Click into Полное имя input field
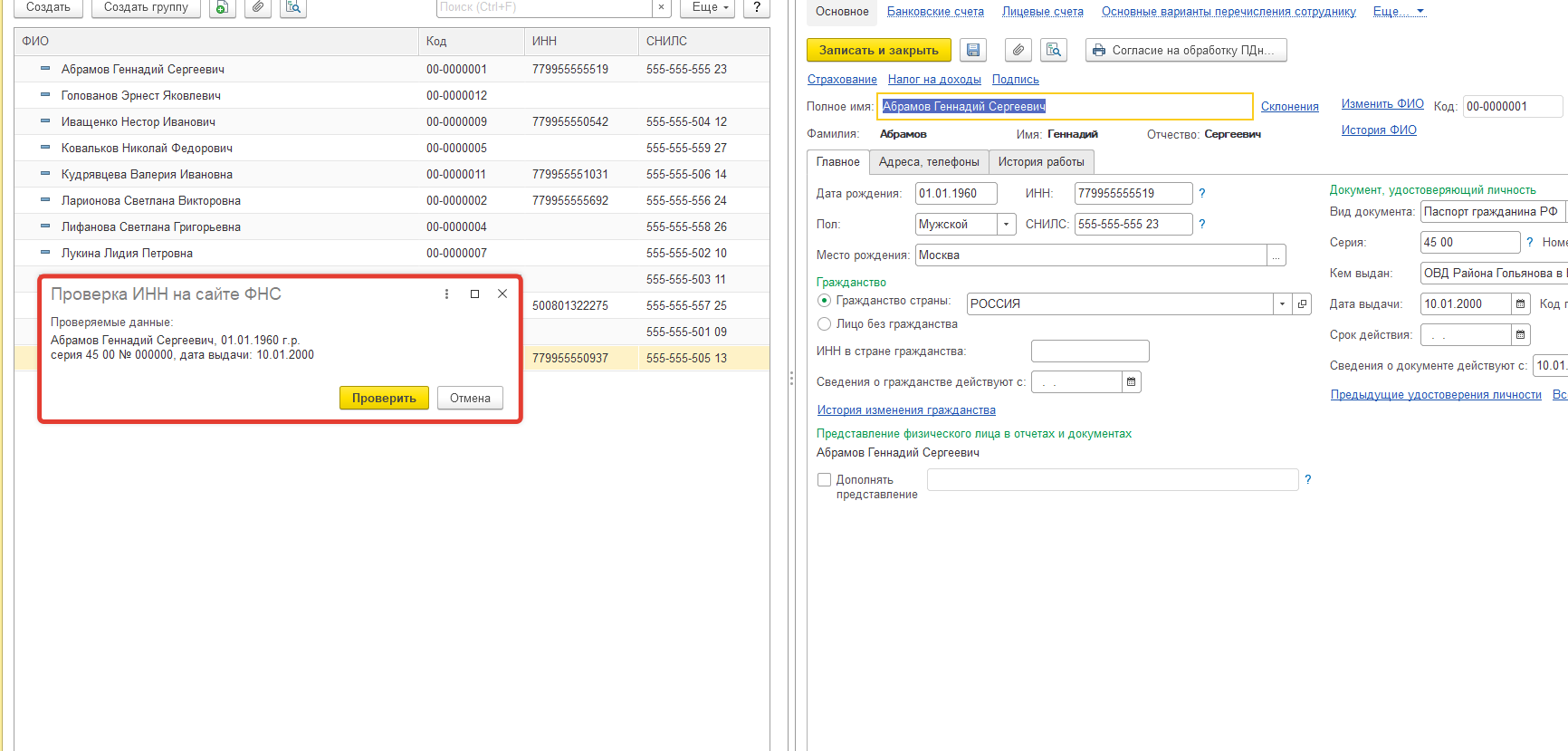The width and height of the screenshot is (1568, 751). pyautogui.click(x=1065, y=106)
